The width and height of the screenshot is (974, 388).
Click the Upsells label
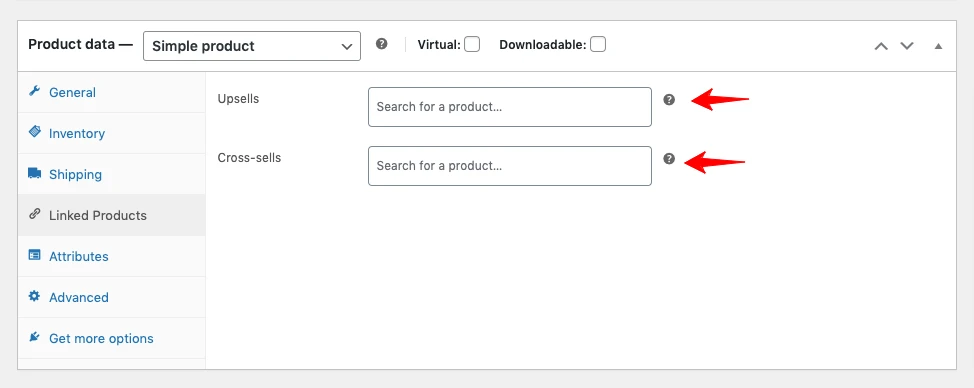(x=238, y=99)
